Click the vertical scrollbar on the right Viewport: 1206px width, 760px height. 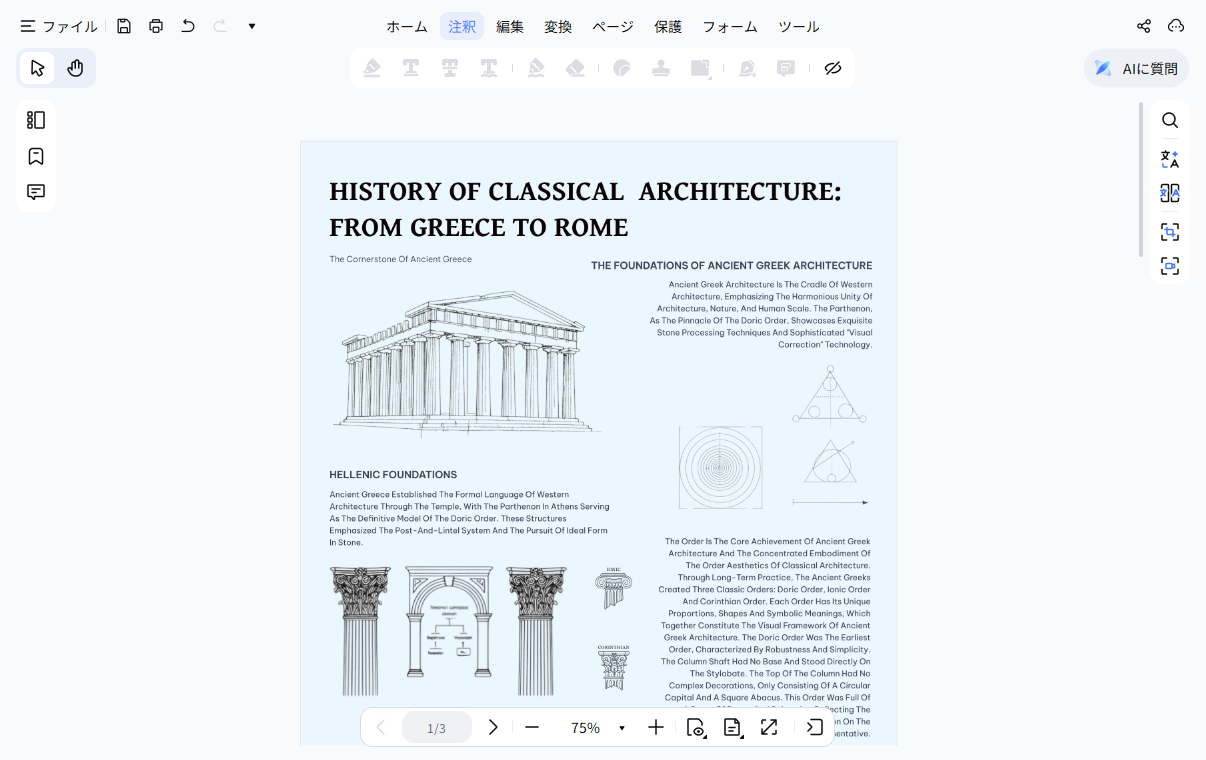(x=1141, y=180)
